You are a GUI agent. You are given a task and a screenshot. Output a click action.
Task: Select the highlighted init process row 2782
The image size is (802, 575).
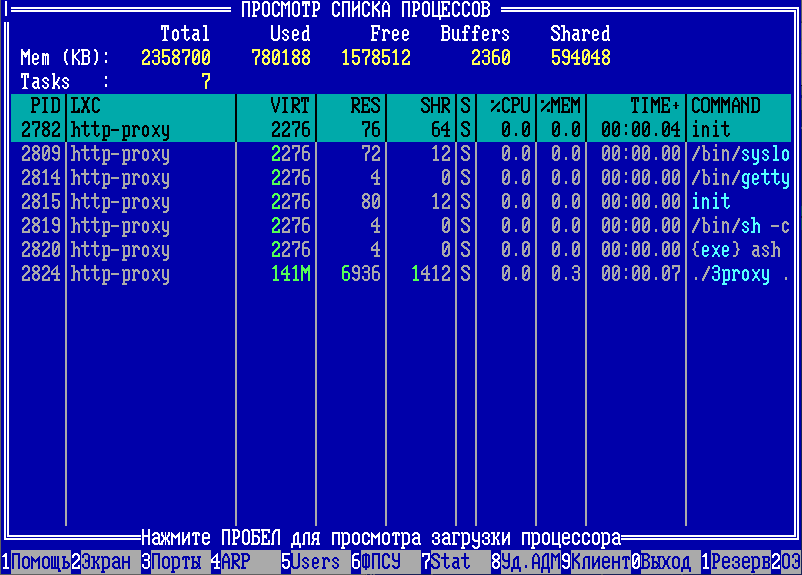click(400, 130)
